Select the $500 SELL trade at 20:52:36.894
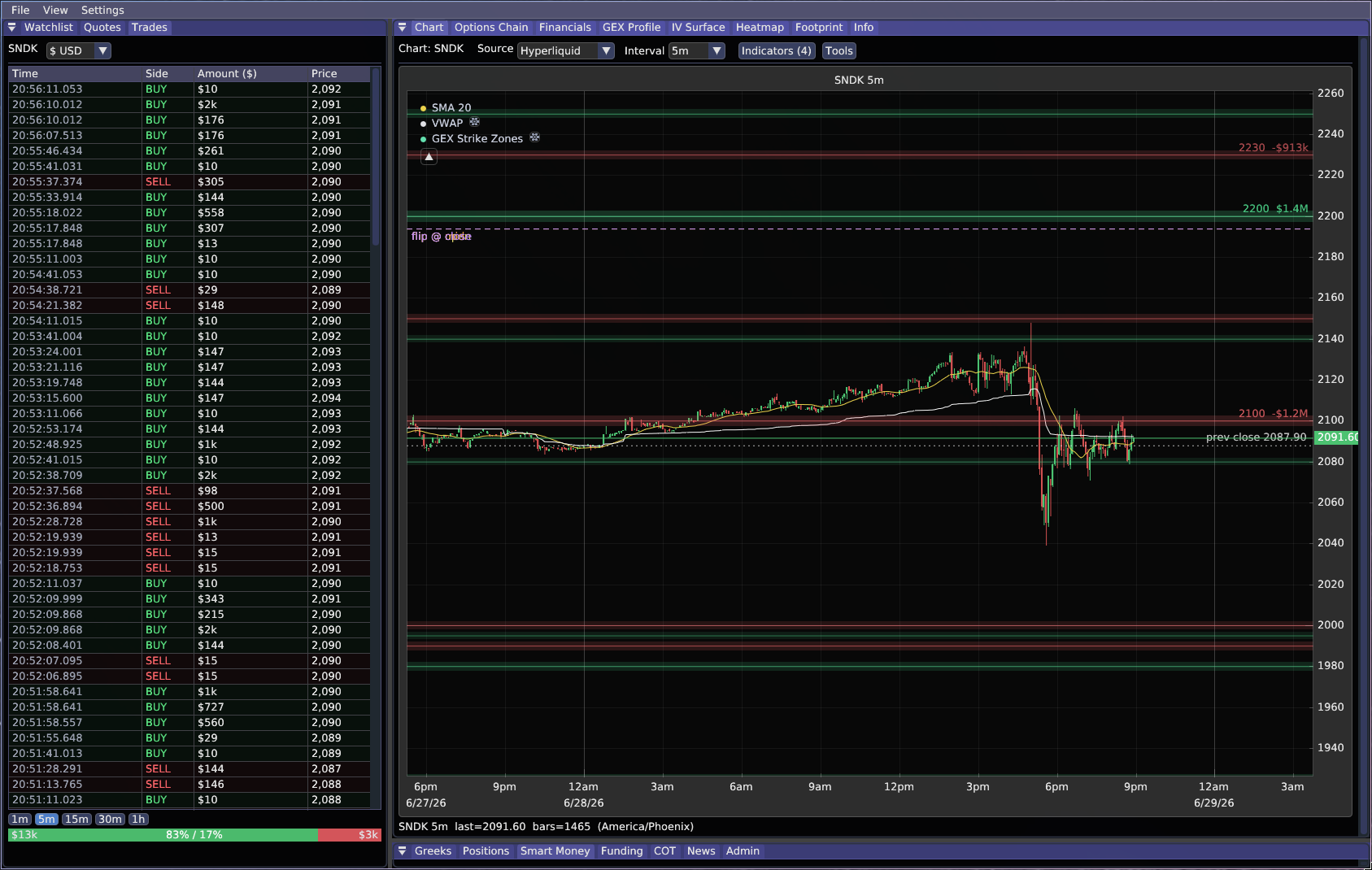1372x870 pixels. [189, 506]
